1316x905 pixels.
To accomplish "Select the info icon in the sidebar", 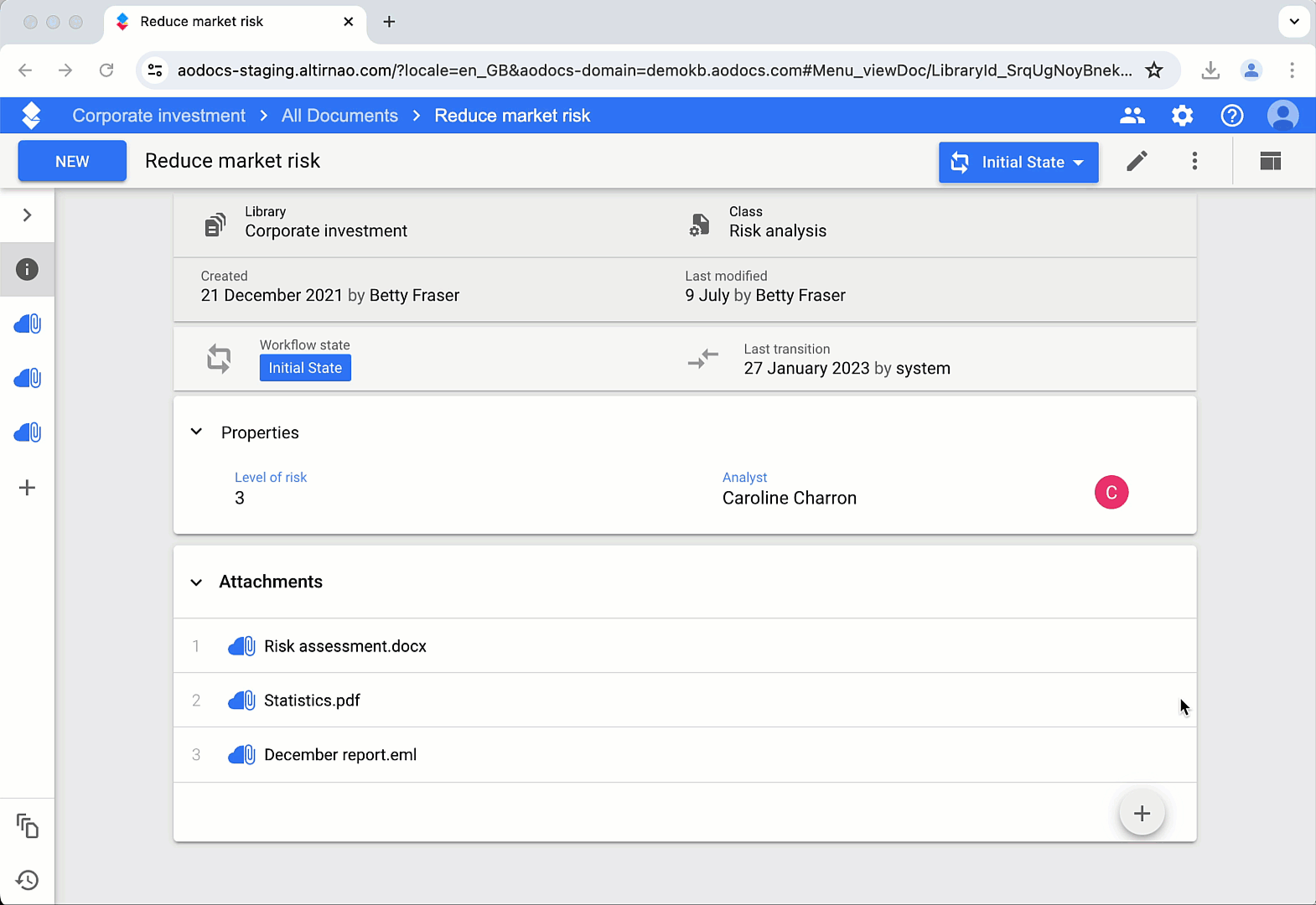I will pyautogui.click(x=27, y=269).
